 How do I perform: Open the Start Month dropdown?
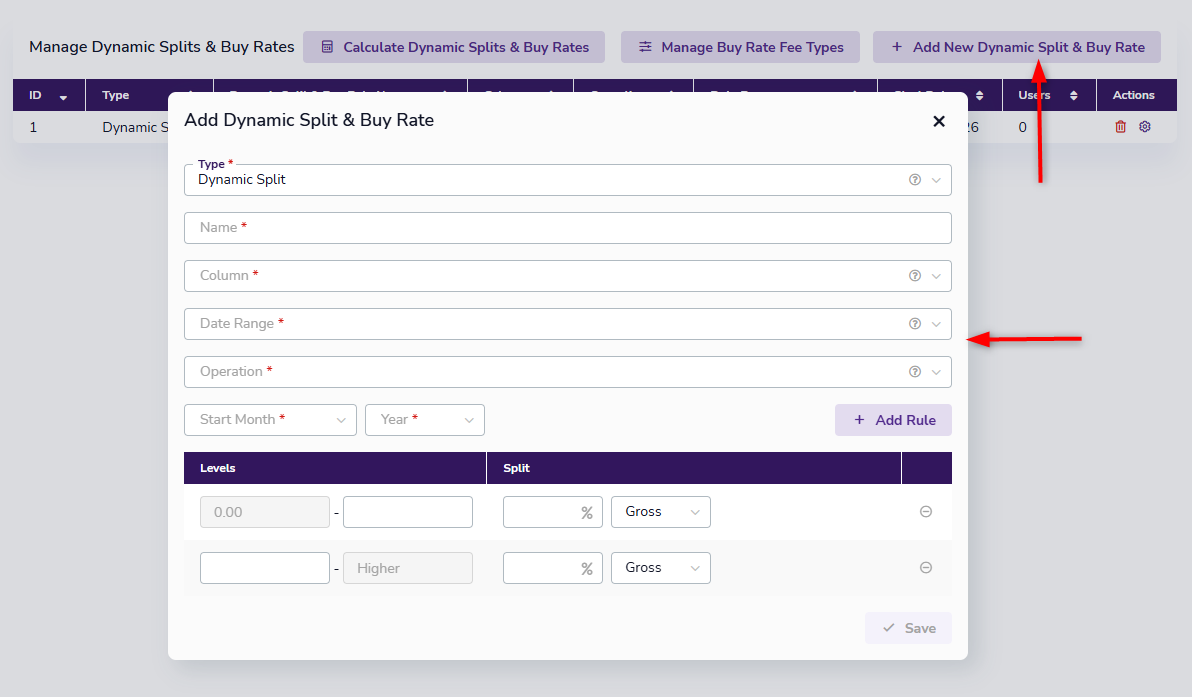coord(270,420)
